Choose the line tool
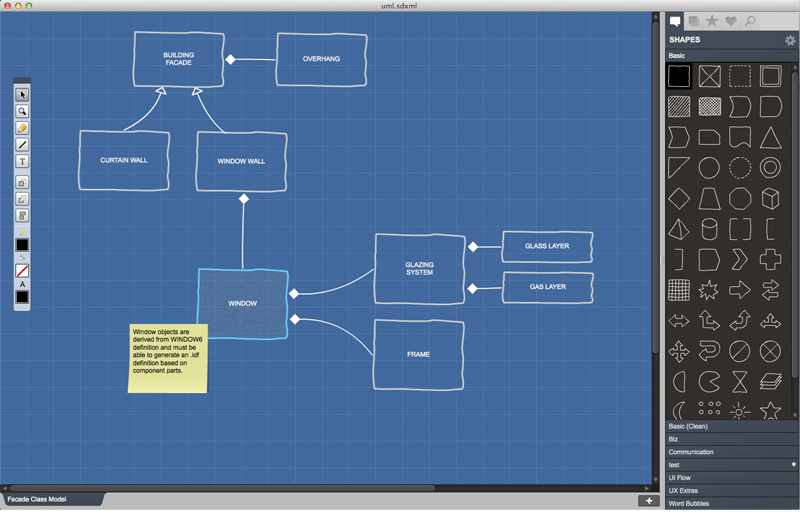 click(x=22, y=145)
